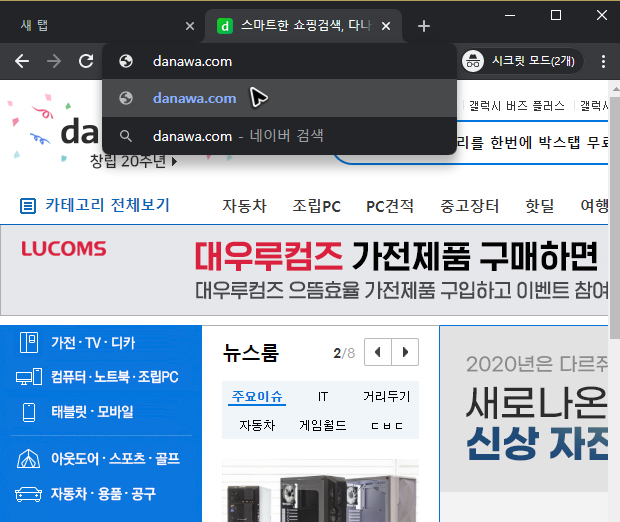Viewport: 620px width, 522px height.
Task: Go to next 뉴스룸 page arrow
Action: point(405,352)
